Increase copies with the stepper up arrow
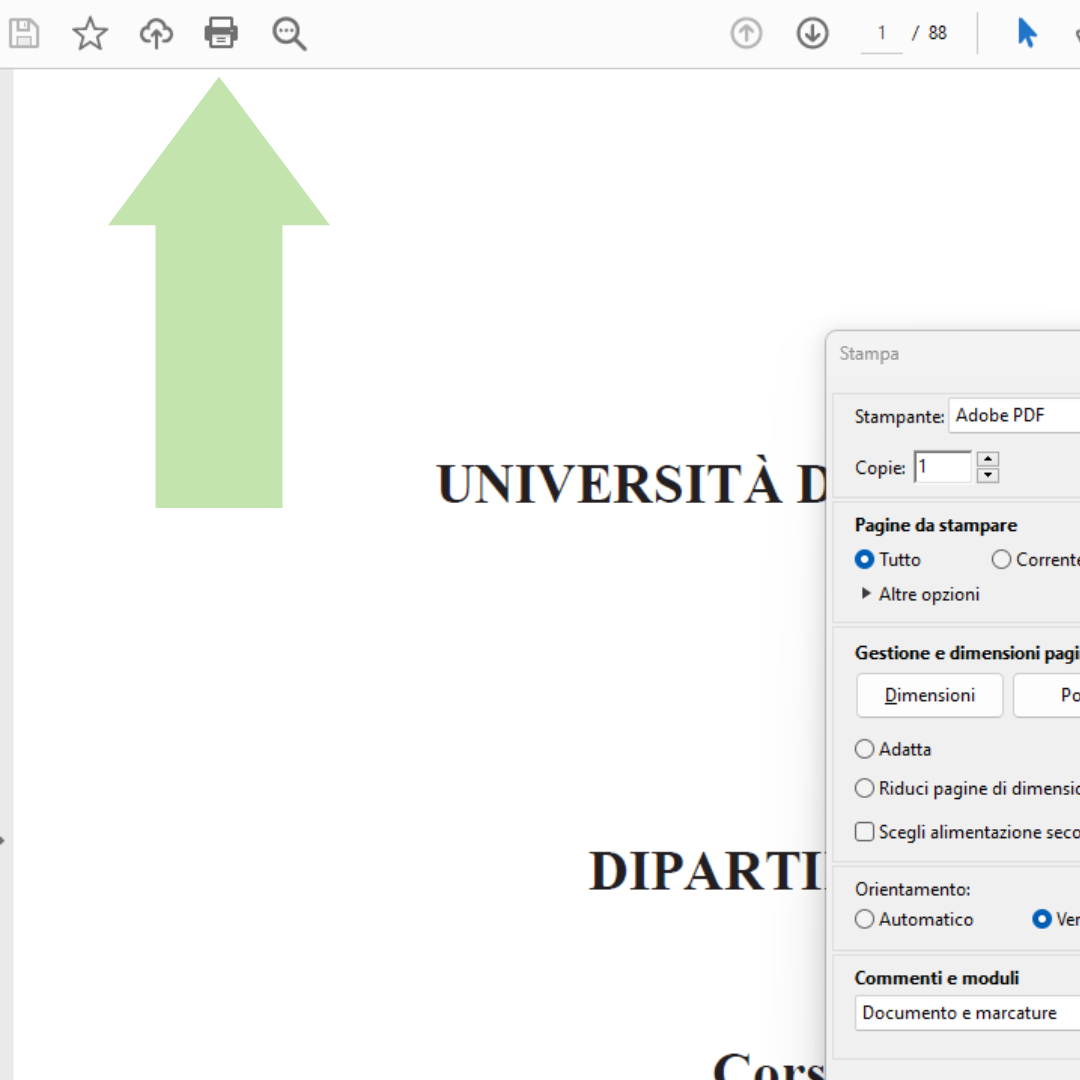The height and width of the screenshot is (1080, 1080). click(x=988, y=460)
